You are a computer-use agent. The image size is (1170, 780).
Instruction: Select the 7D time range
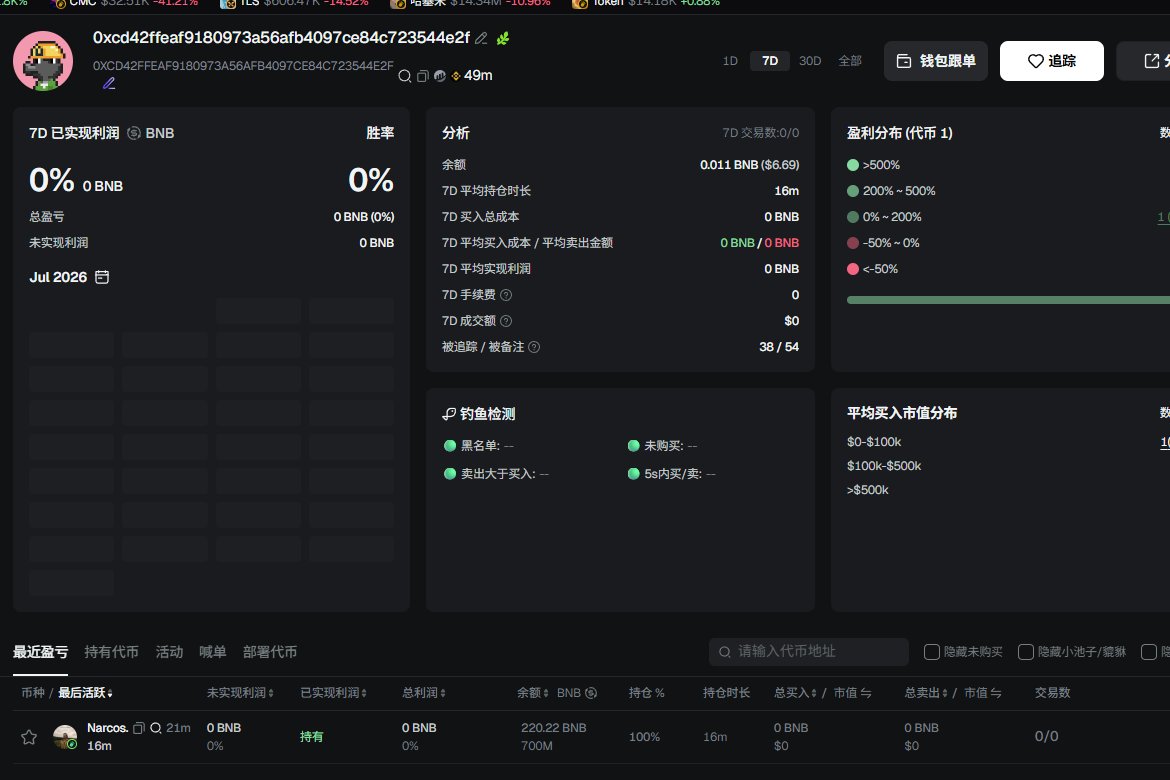pos(770,60)
